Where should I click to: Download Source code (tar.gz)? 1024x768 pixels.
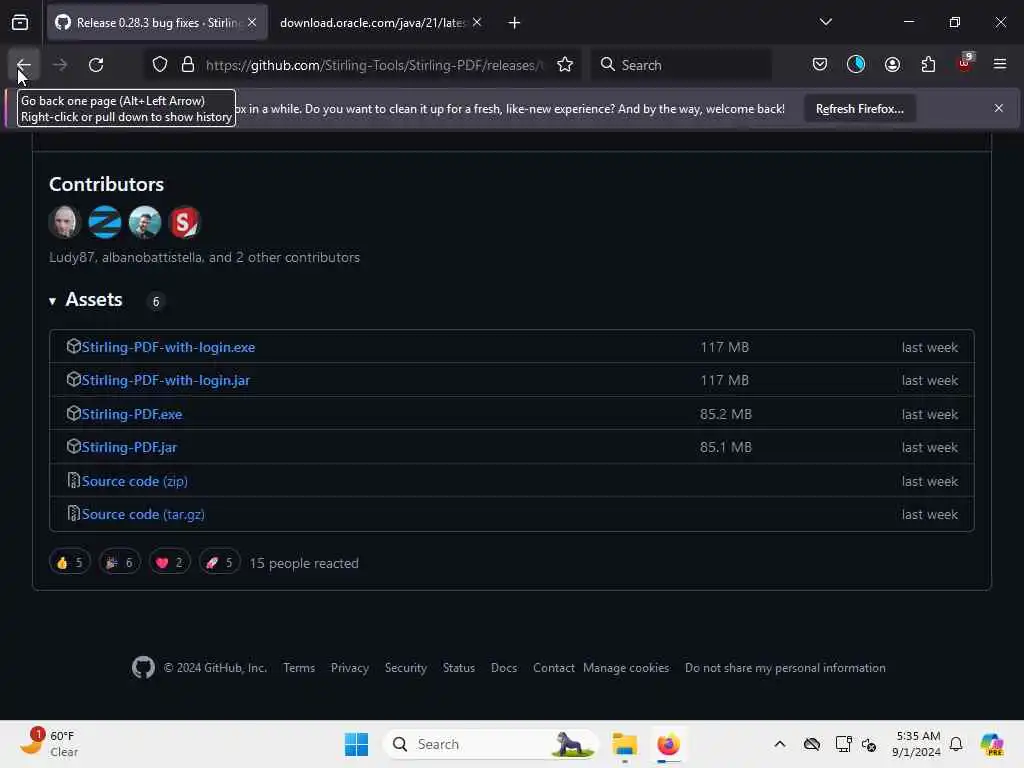[143, 515]
